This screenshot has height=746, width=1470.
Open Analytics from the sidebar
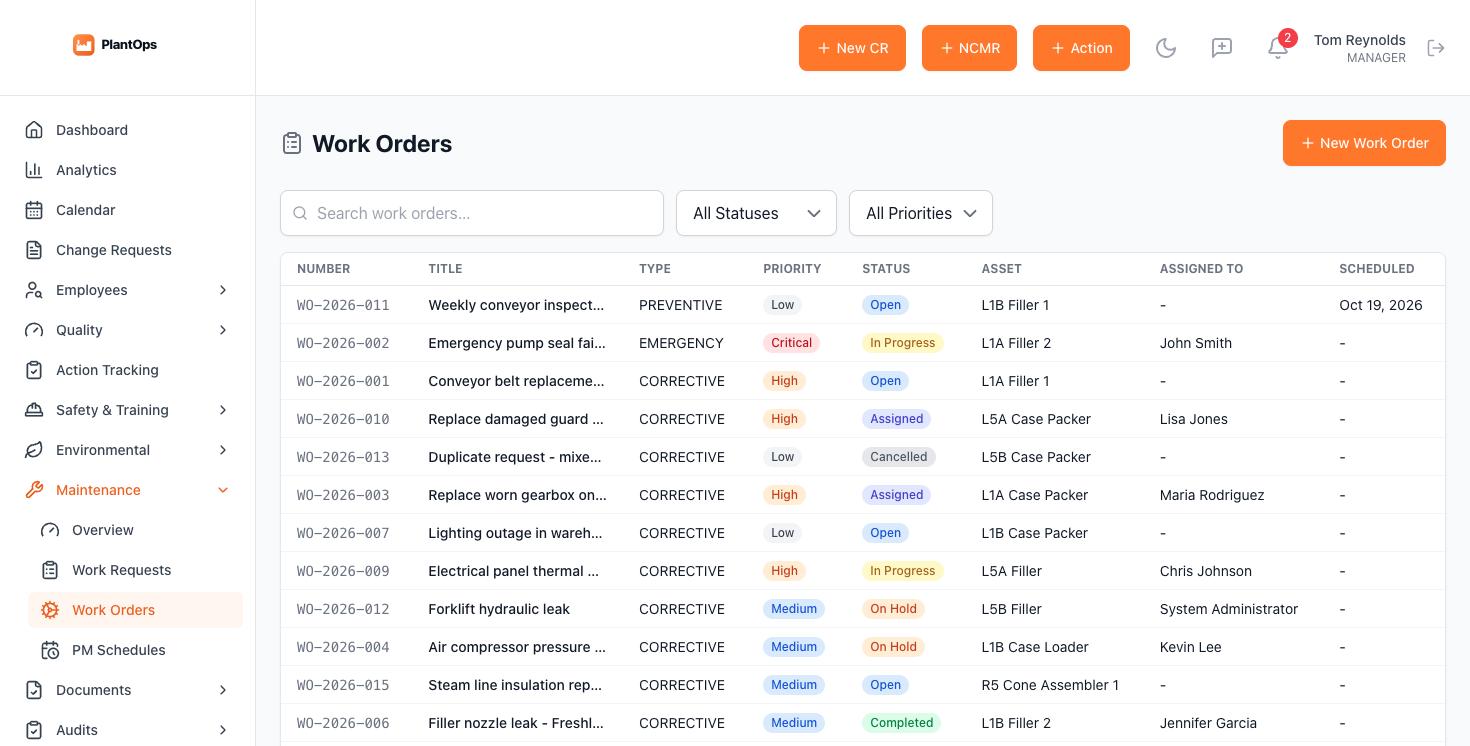click(128, 170)
